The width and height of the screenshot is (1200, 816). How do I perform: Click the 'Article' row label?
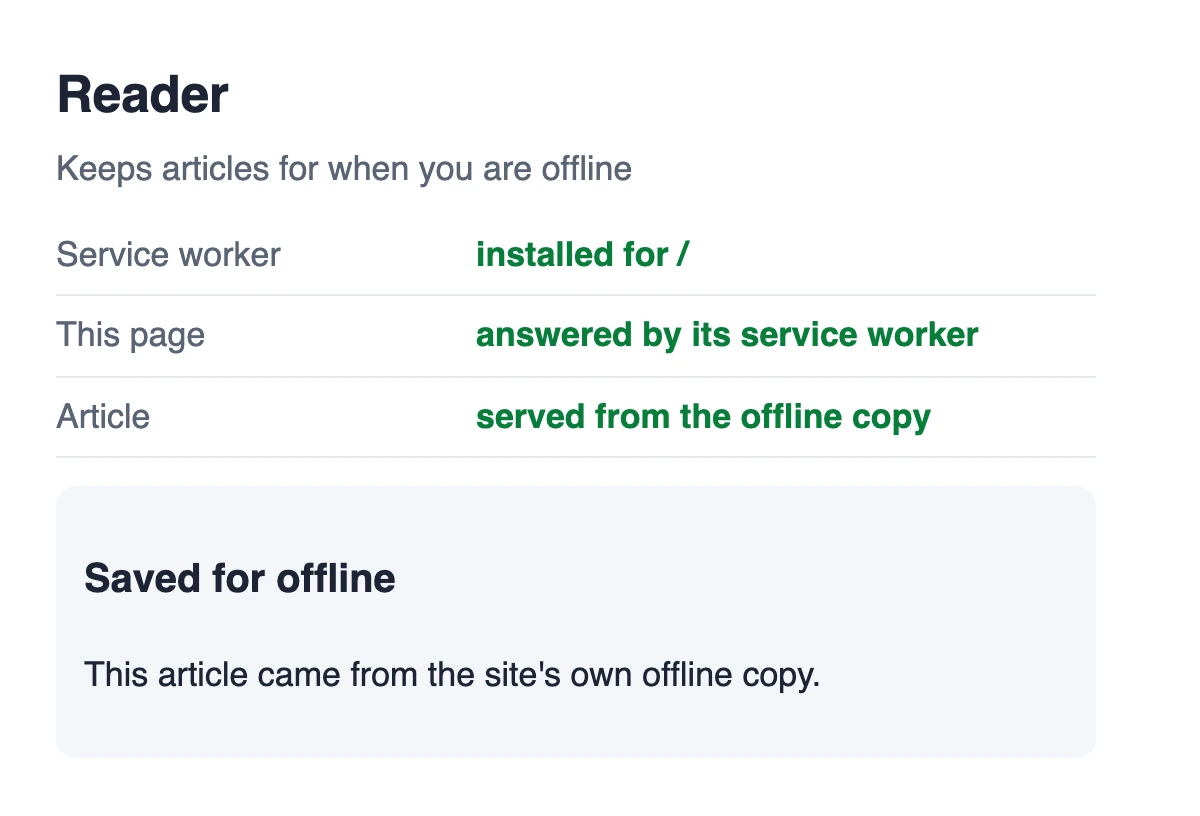103,416
